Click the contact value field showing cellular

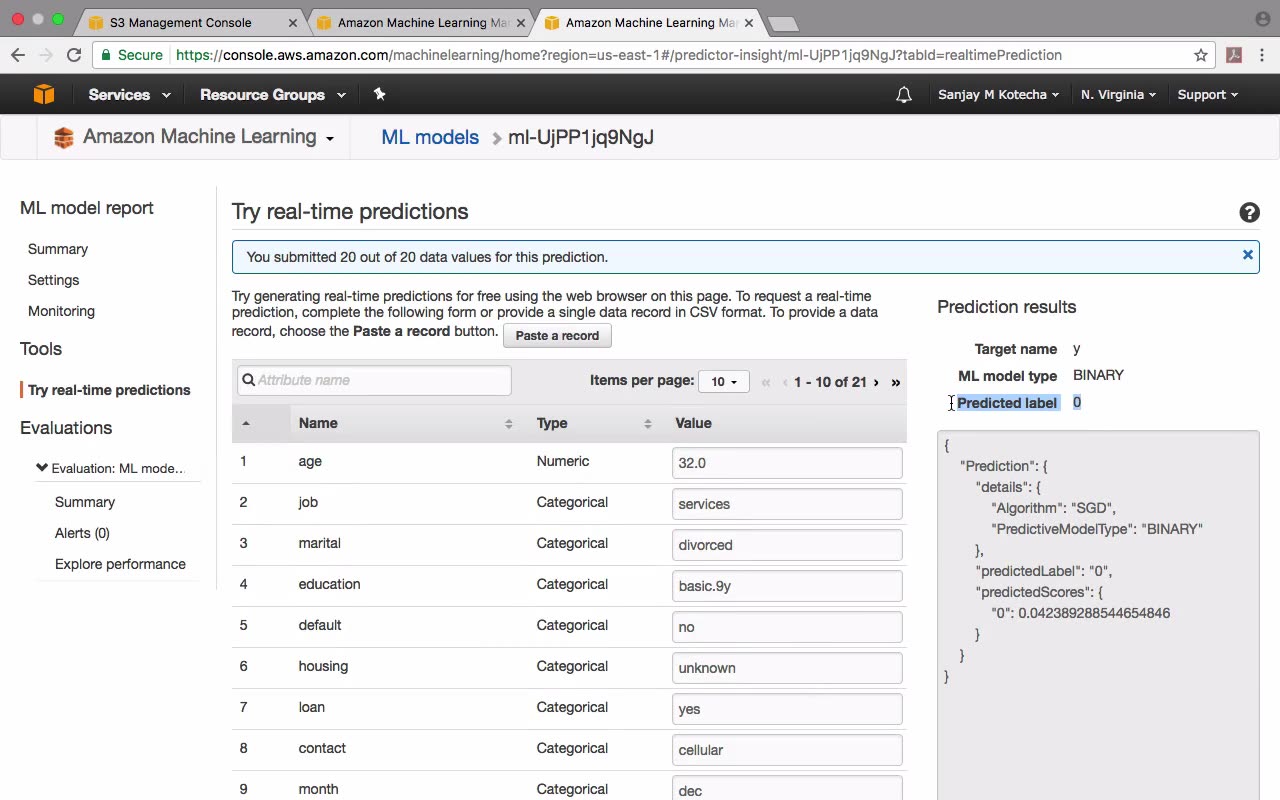(787, 750)
